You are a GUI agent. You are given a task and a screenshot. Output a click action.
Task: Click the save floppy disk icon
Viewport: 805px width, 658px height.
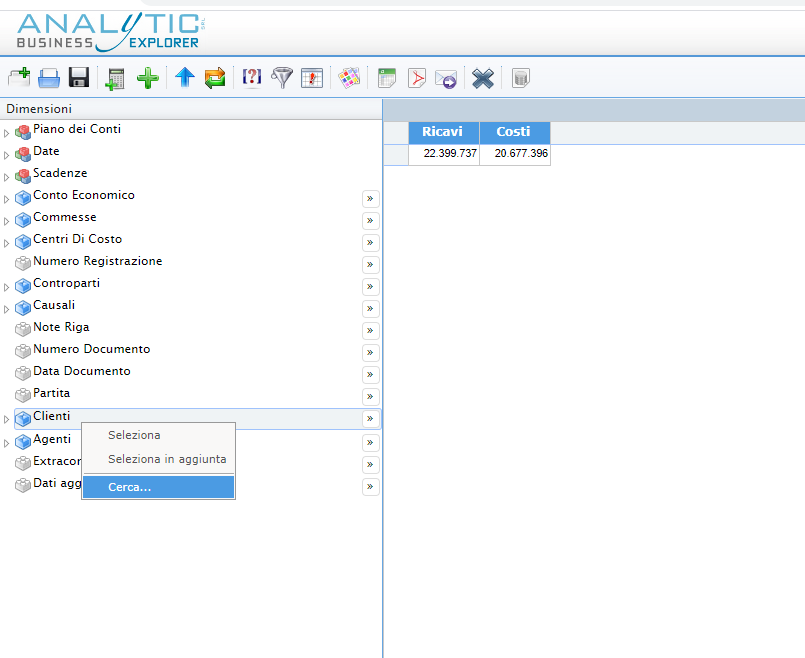click(x=79, y=78)
